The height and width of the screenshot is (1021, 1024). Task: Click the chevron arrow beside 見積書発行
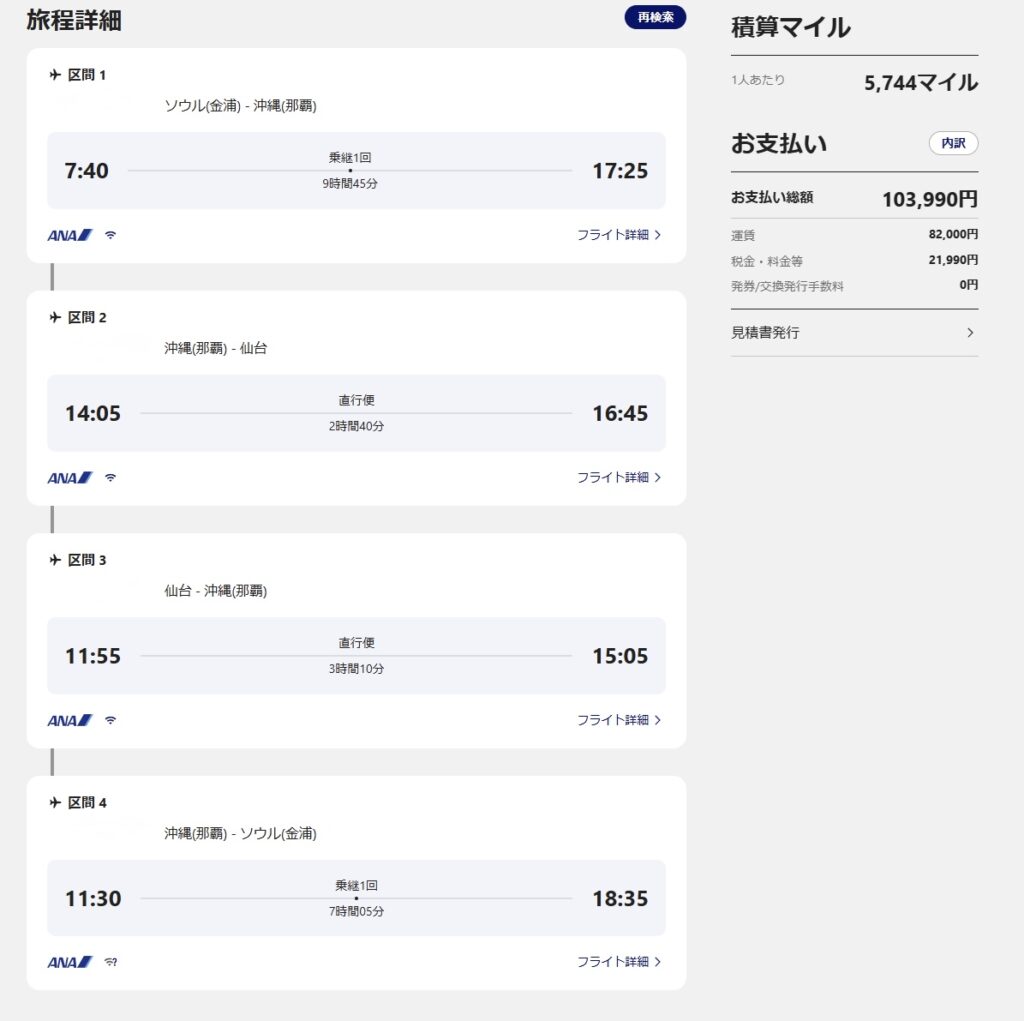coord(970,332)
